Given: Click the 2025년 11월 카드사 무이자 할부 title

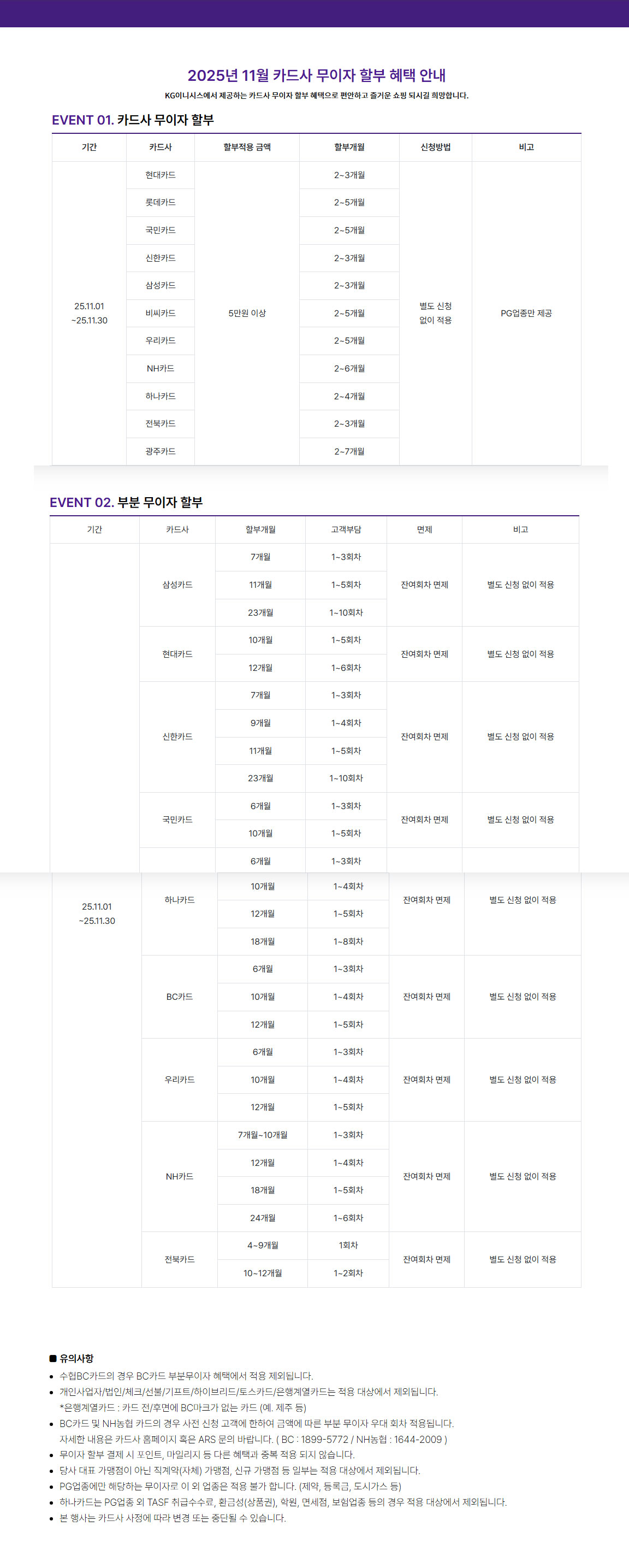Looking at the screenshot, I should (316, 75).
